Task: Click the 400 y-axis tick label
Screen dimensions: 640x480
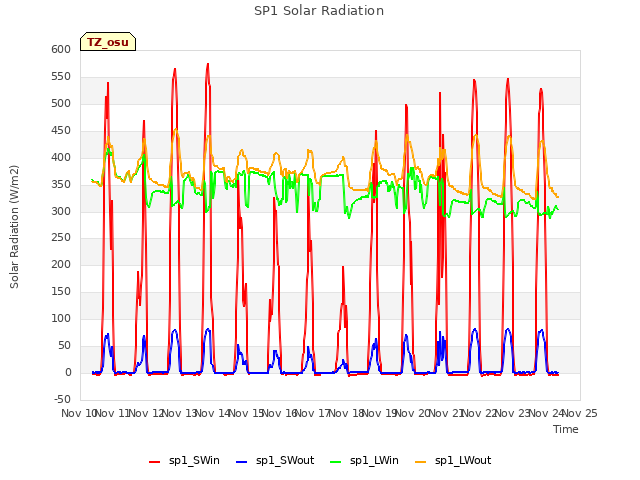Action: pos(61,157)
